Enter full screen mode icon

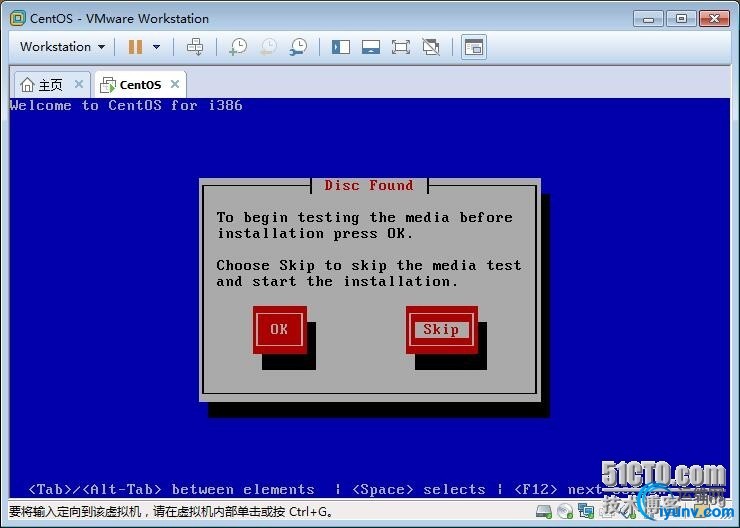401,47
